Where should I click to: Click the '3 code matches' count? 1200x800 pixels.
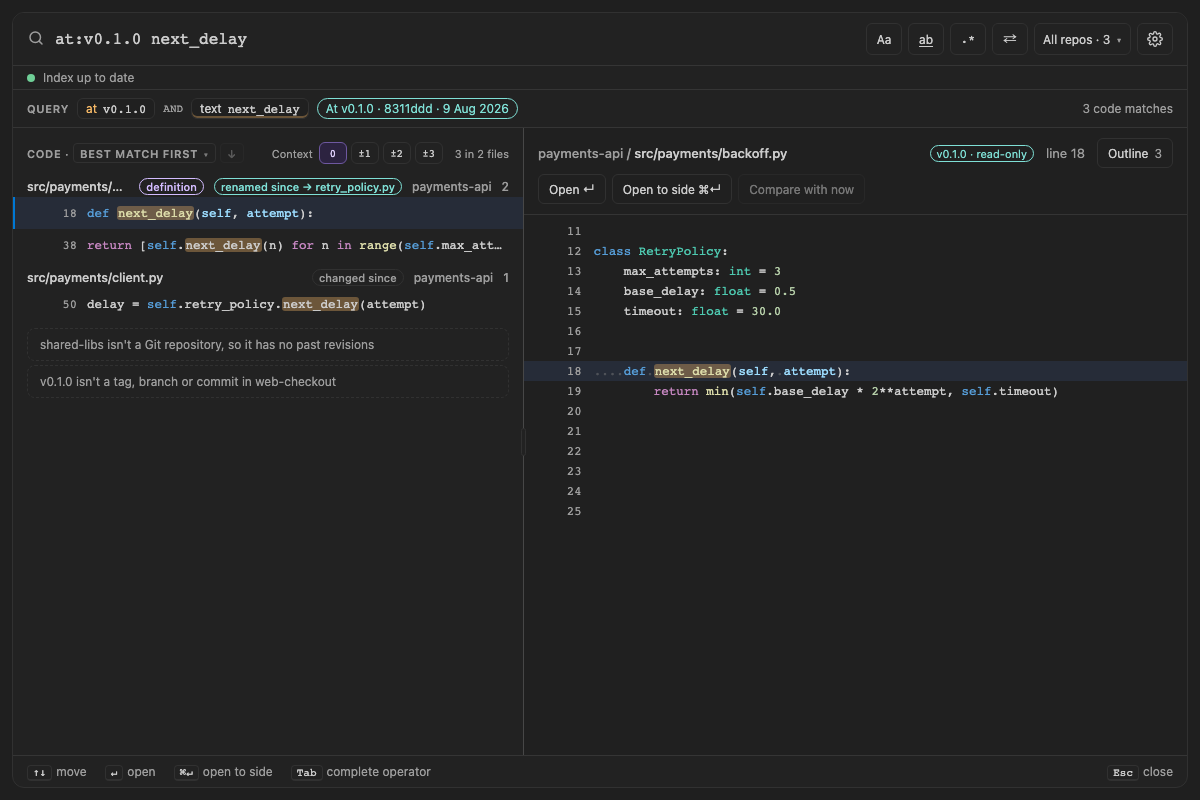pyautogui.click(x=1127, y=109)
